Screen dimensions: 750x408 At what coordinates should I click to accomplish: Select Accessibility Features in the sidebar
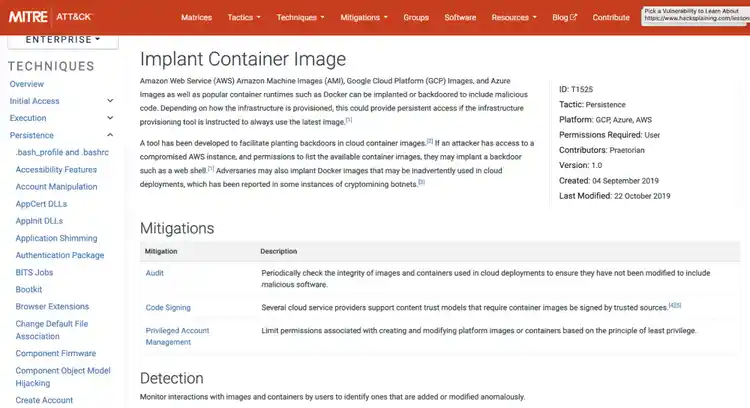pos(56,169)
